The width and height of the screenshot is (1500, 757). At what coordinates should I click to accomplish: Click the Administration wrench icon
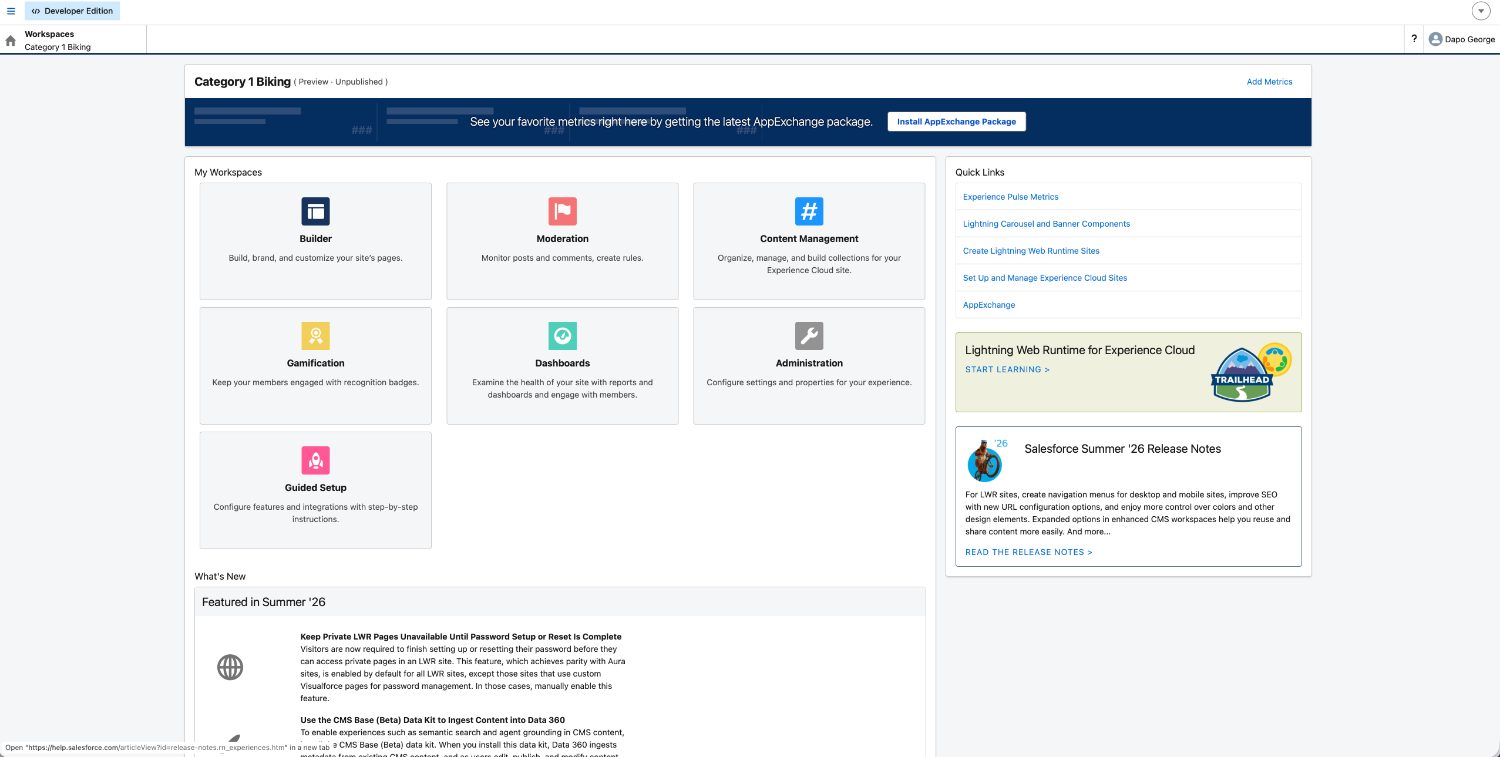pyautogui.click(x=809, y=335)
